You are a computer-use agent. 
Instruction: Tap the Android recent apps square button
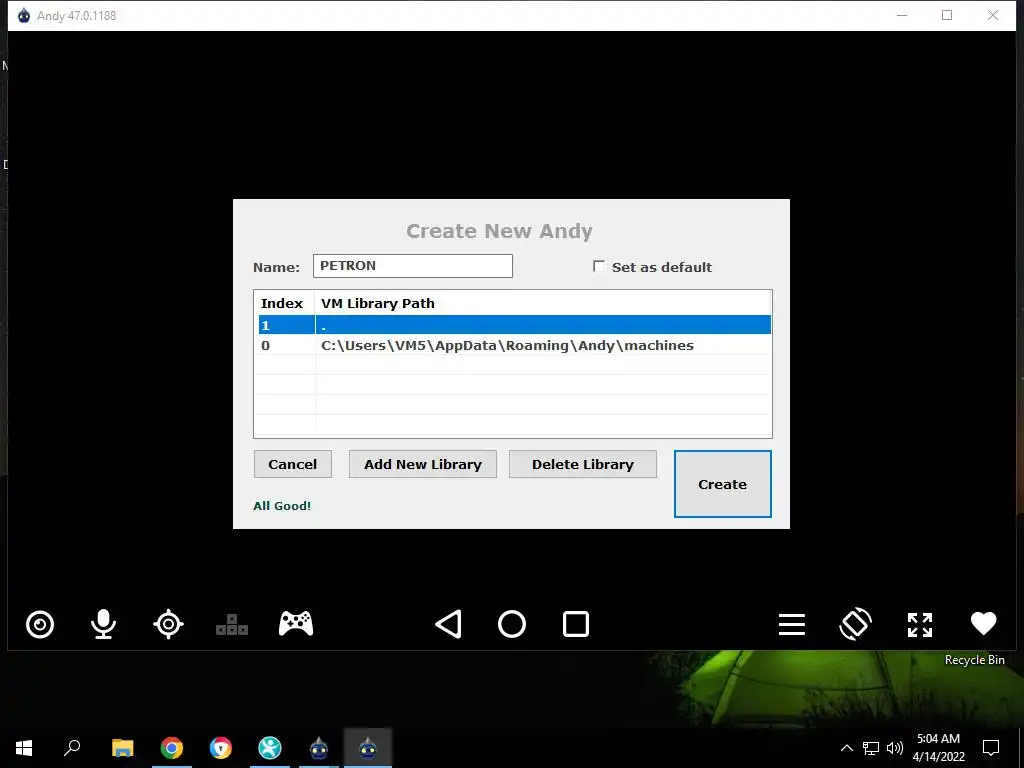(576, 624)
